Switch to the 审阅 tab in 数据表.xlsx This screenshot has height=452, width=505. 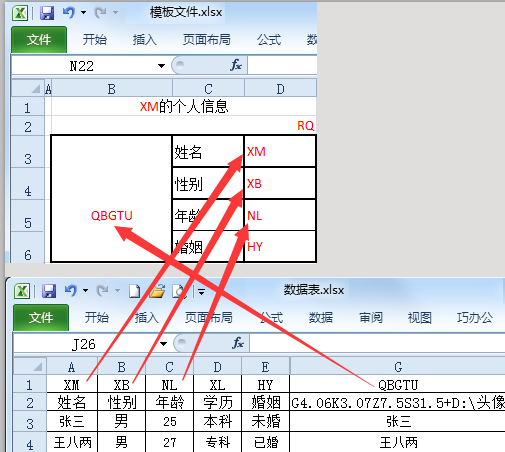coord(371,317)
